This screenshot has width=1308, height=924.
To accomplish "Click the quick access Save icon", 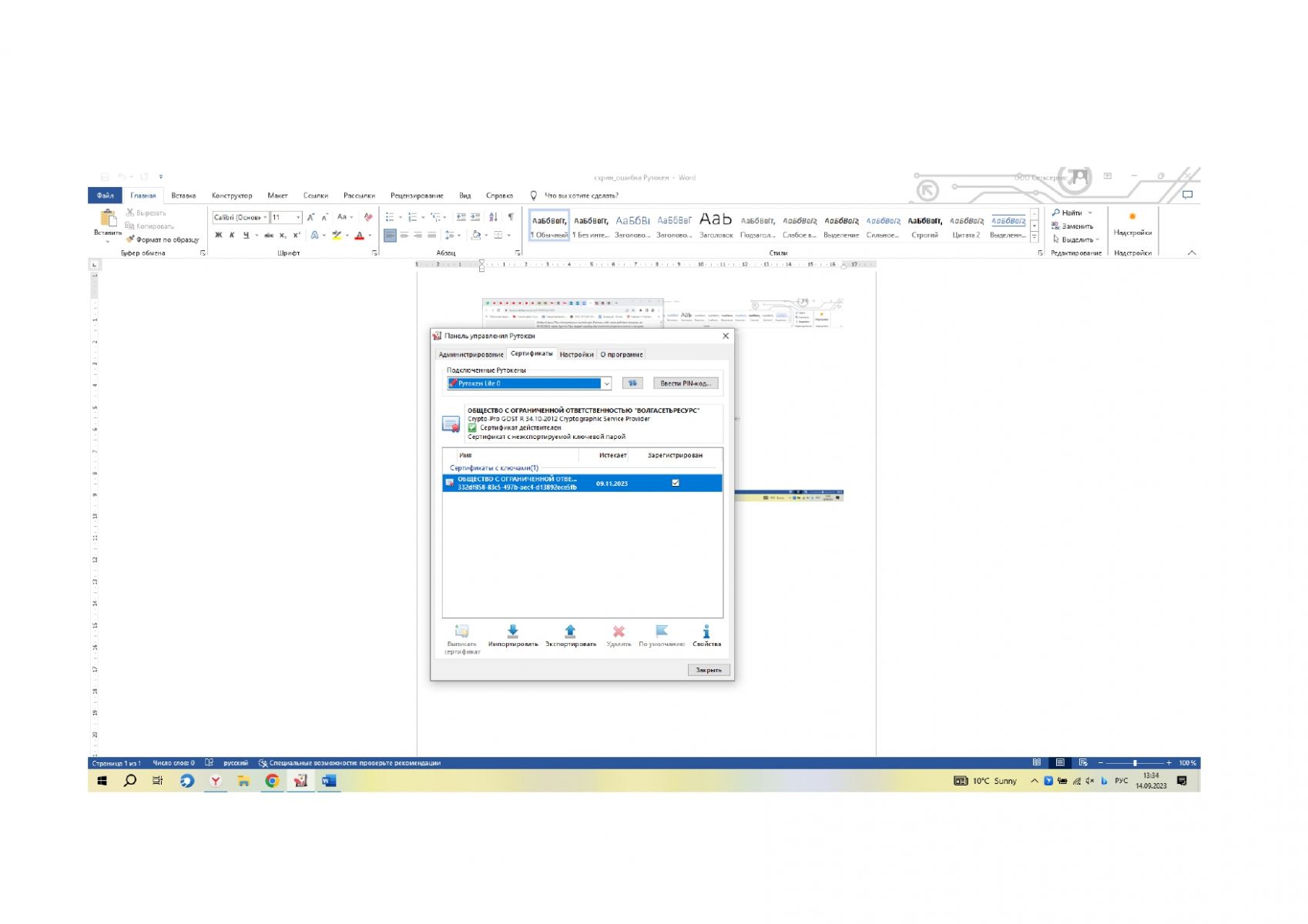I will click(105, 176).
